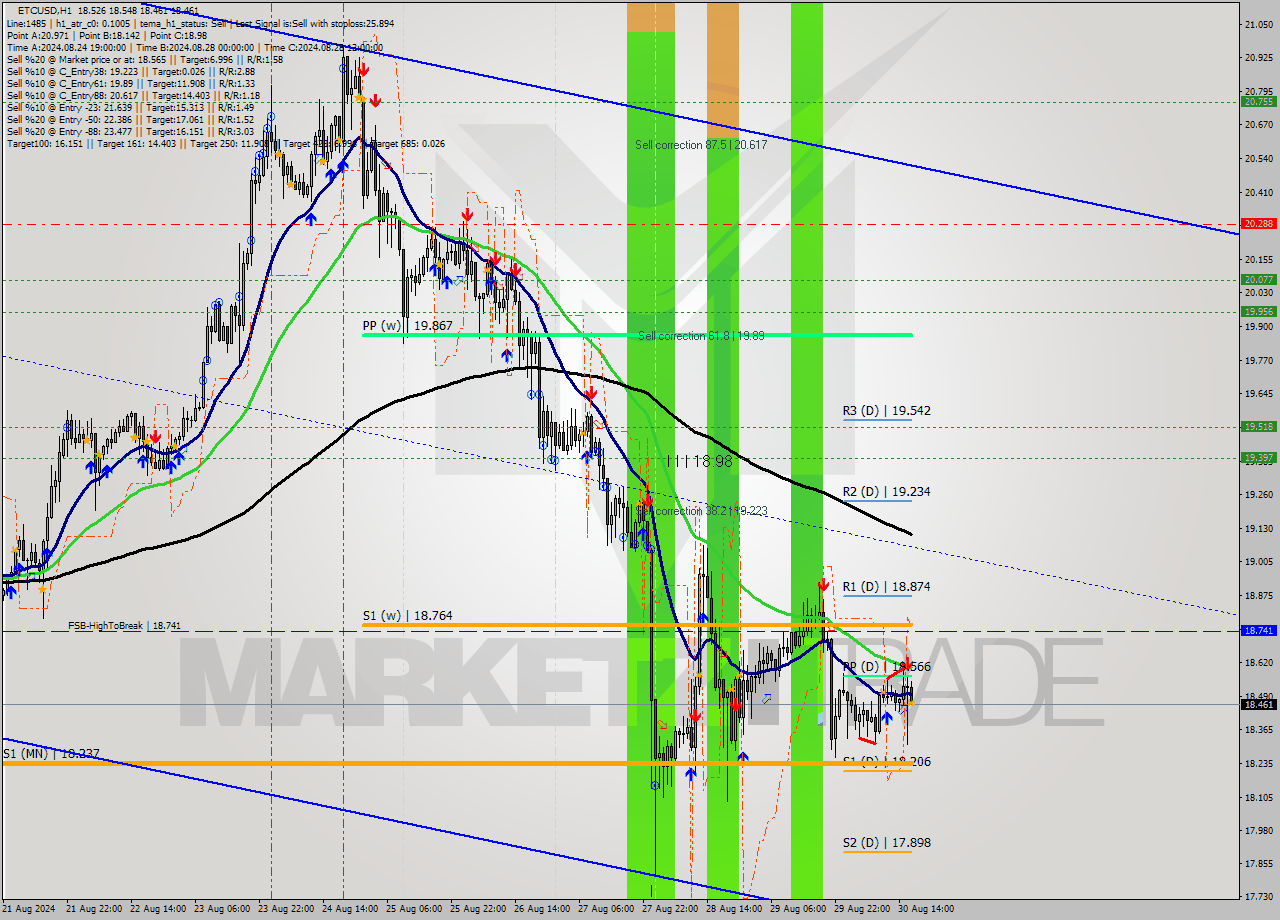The height and width of the screenshot is (920, 1280).
Task: Select the green 19.397 price tag
Action: pos(1258,458)
